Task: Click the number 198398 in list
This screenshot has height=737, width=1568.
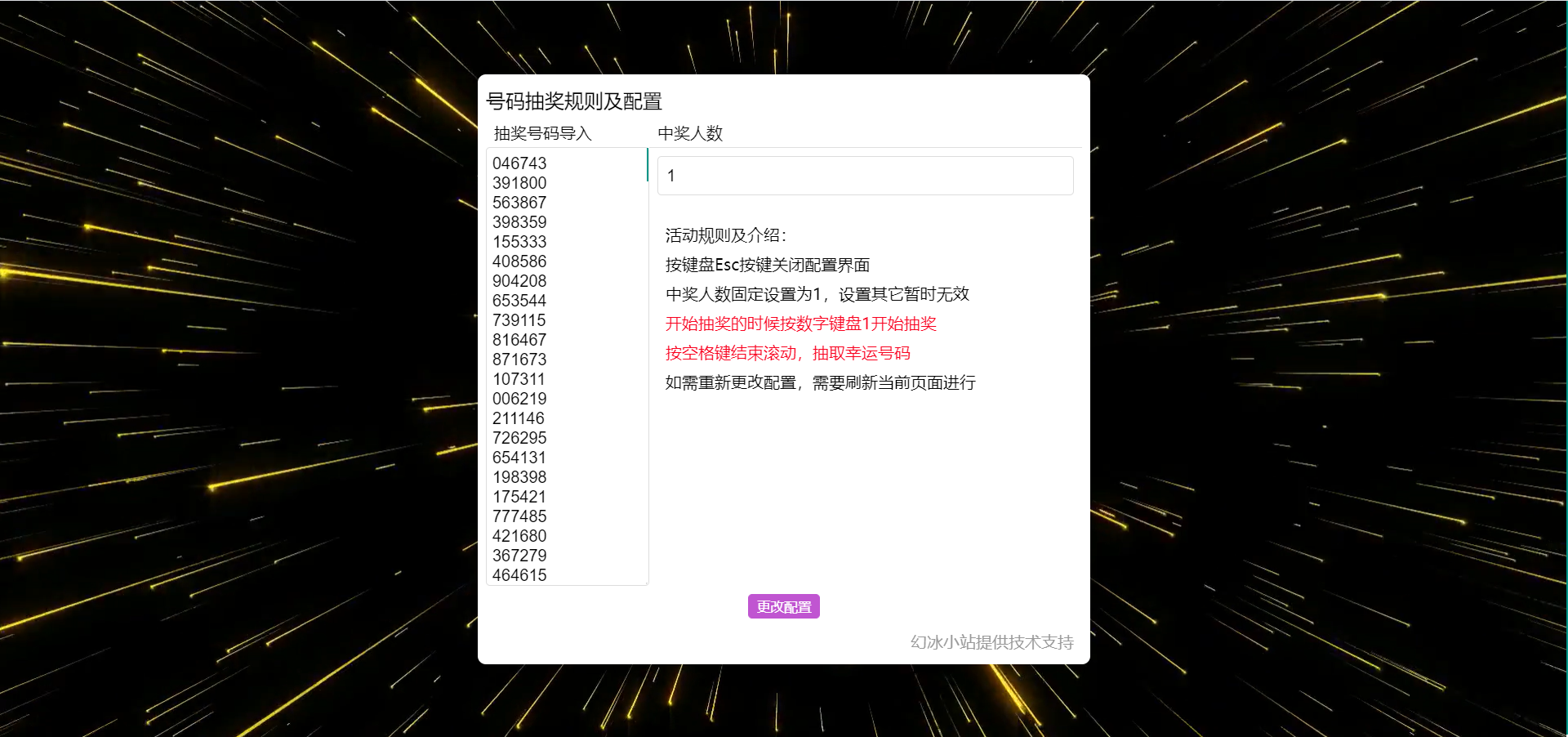Action: [x=519, y=477]
